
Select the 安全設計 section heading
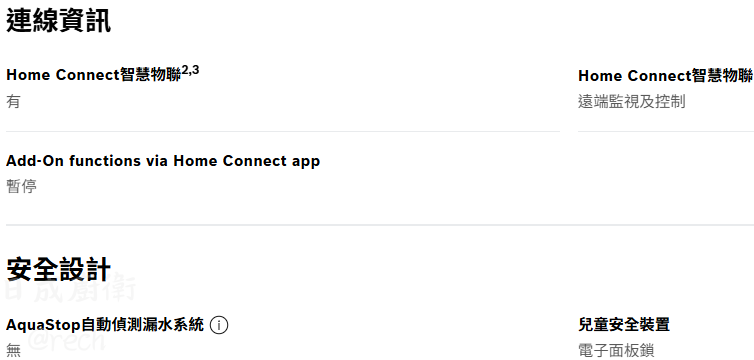(x=59, y=269)
